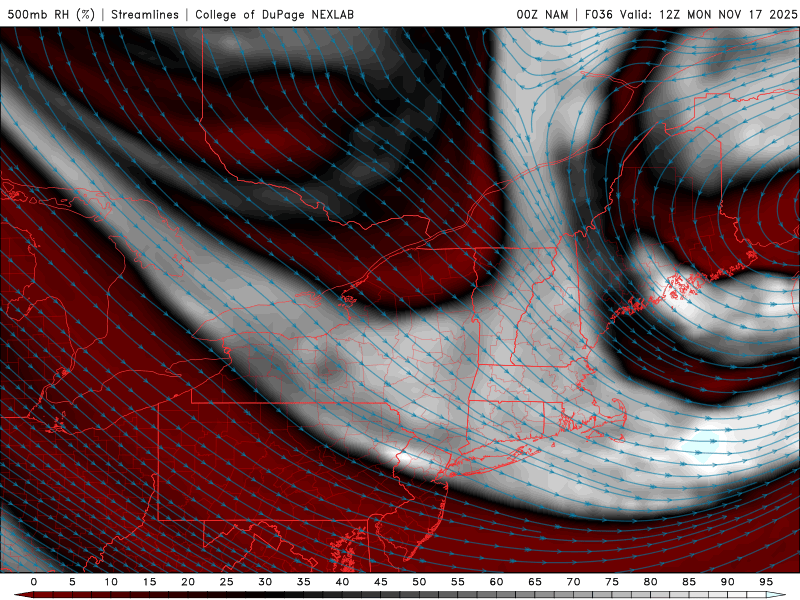Click the colorbar label "25"
Viewport: 800px width, 600px height.
pyautogui.click(x=227, y=582)
